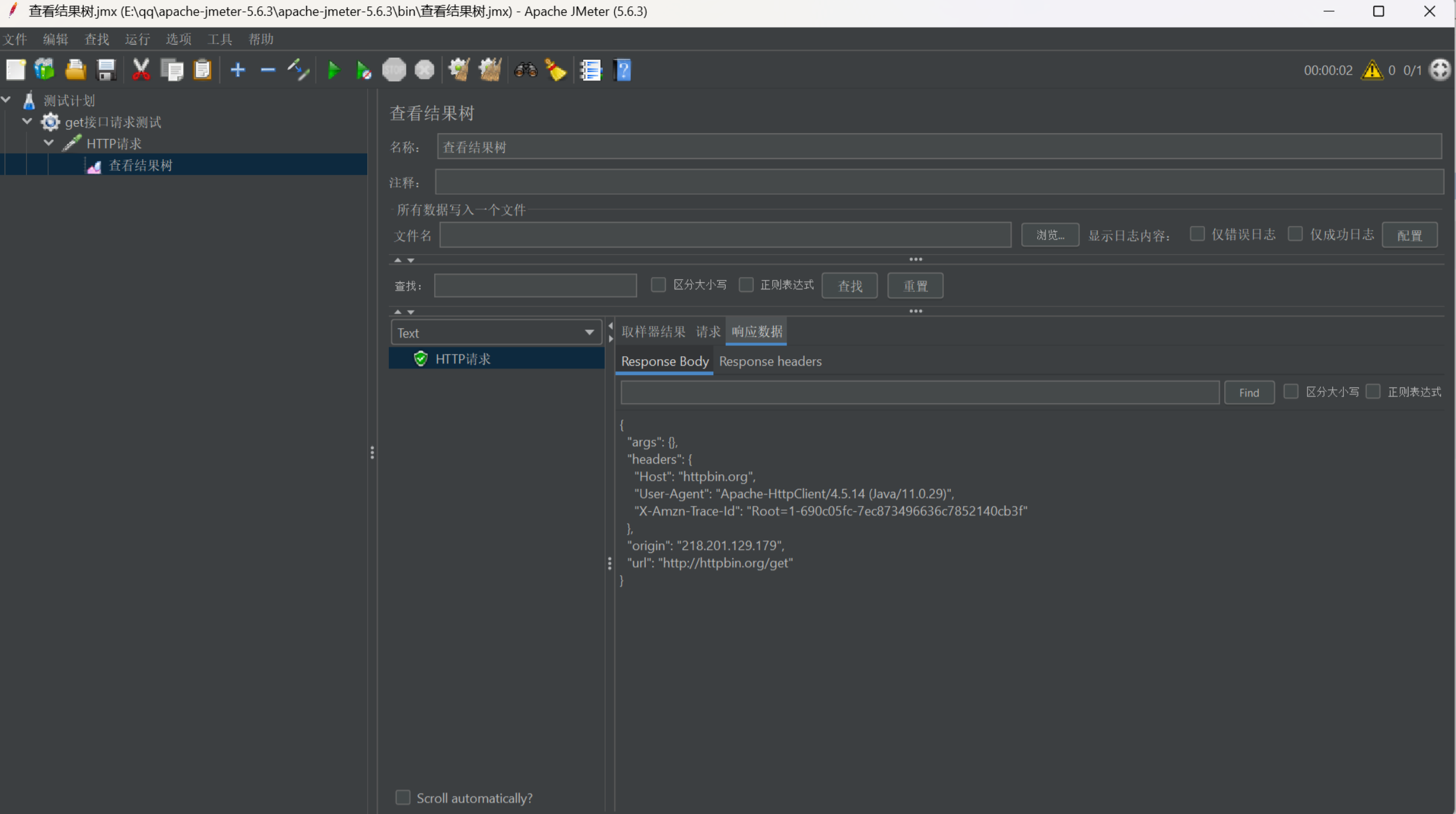
Task: Tick the Scroll automatically checkbox
Action: pyautogui.click(x=403, y=798)
